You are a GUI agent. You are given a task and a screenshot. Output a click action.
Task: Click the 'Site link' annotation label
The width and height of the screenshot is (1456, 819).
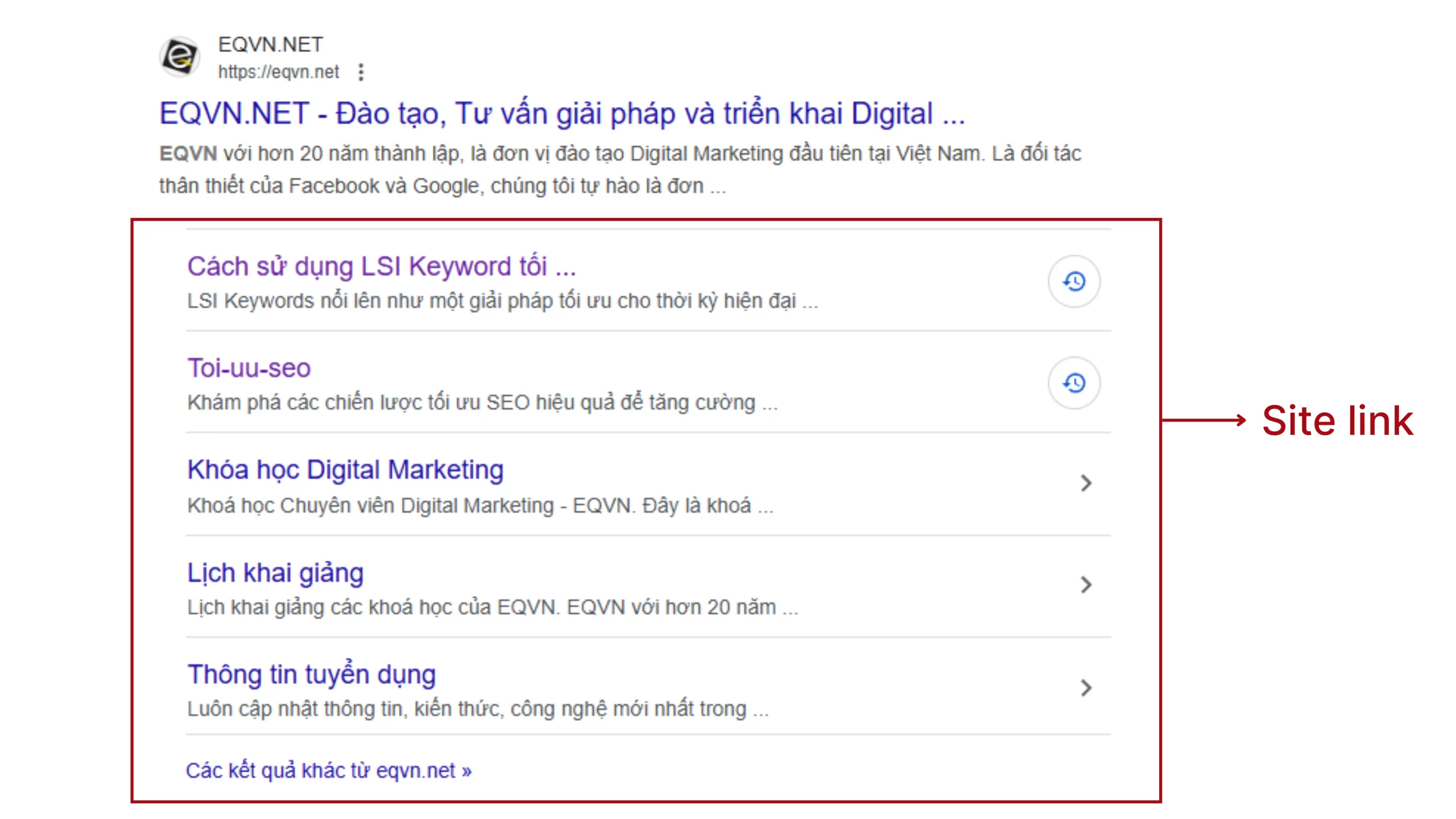[x=1337, y=421]
